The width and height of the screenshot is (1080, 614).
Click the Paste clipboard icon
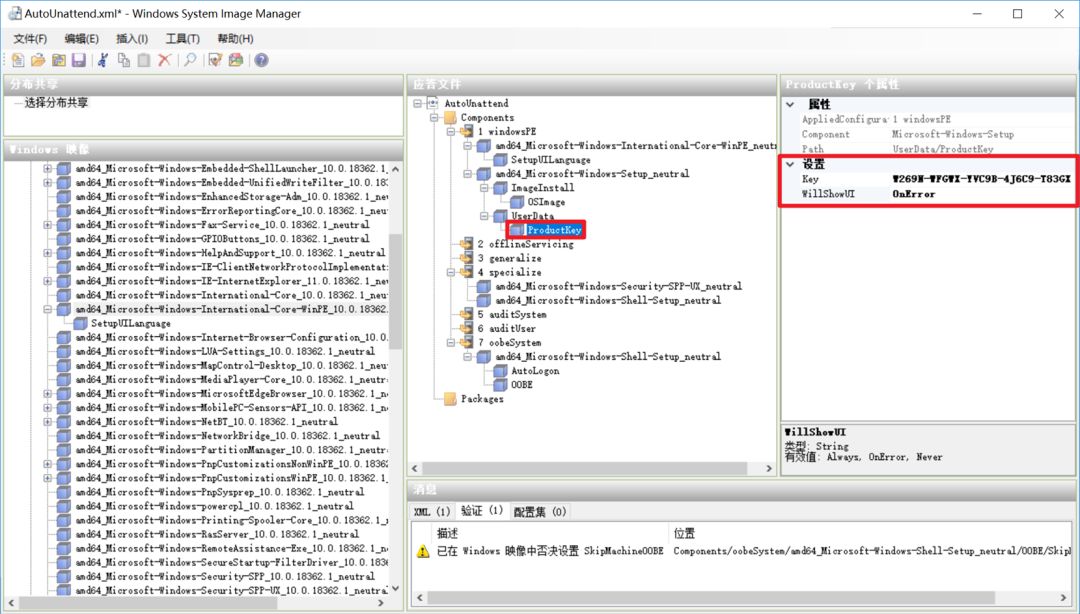144,61
